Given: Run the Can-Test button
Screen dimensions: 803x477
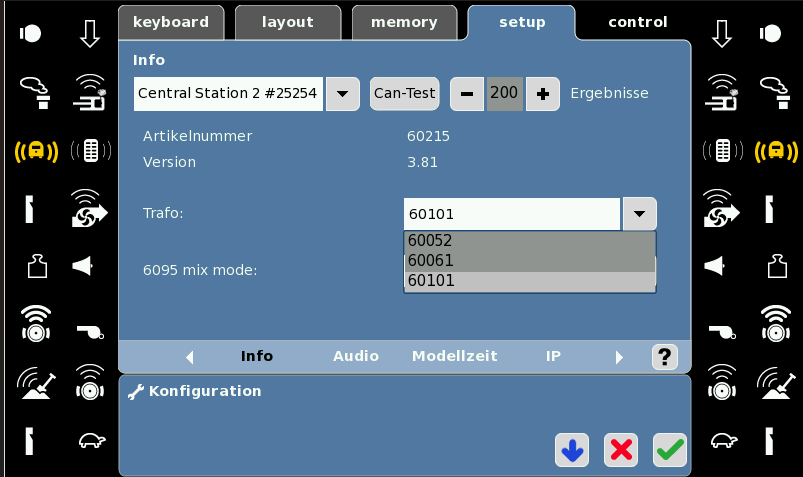Looking at the screenshot, I should point(405,94).
